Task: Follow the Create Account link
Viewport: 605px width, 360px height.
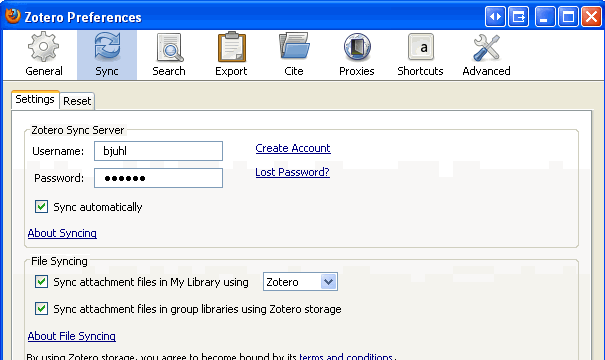Action: (x=293, y=148)
